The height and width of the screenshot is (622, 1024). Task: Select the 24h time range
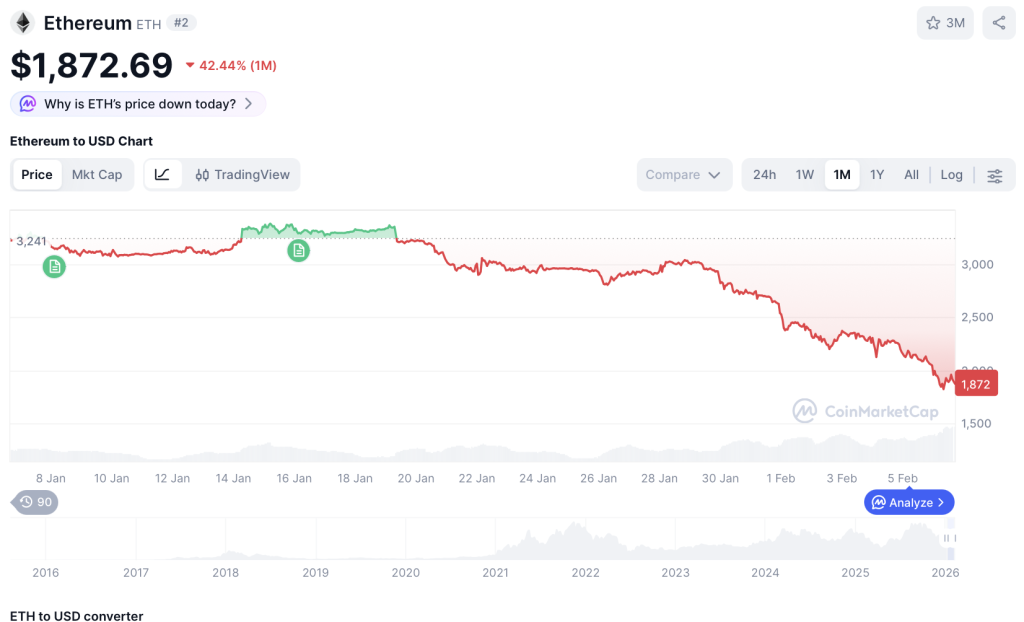pyautogui.click(x=764, y=175)
